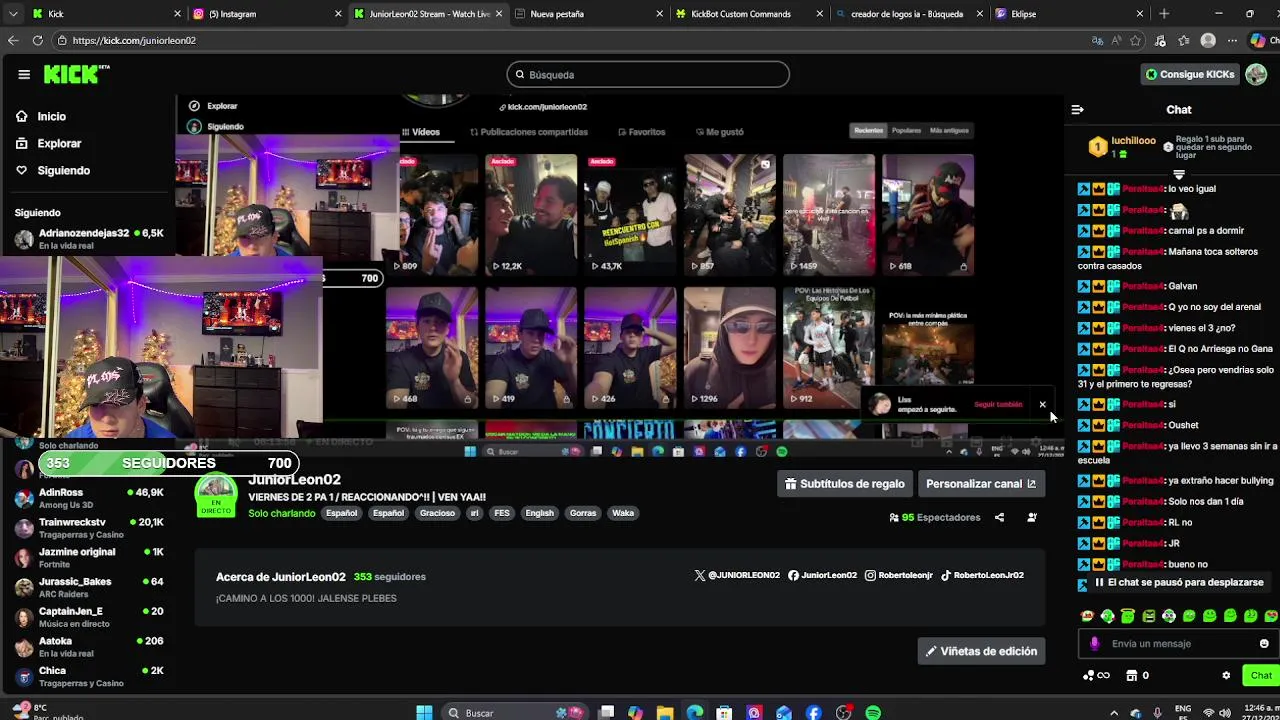Reload the page
The height and width of the screenshot is (720, 1280).
pos(37,40)
